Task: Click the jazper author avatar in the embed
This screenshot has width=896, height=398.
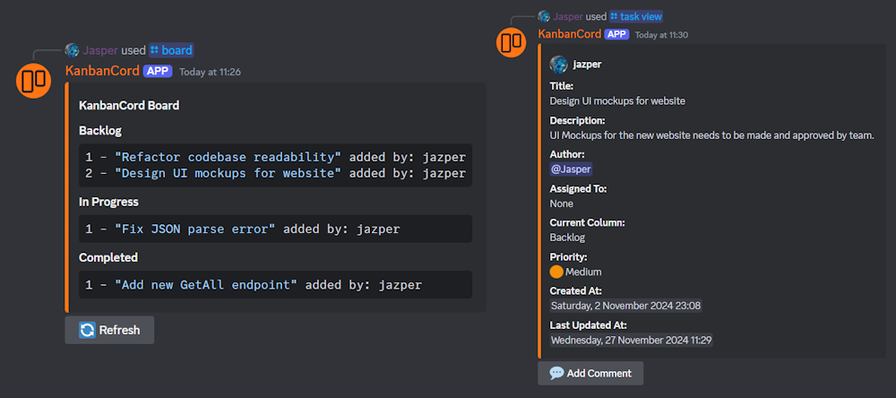Action: click(558, 65)
